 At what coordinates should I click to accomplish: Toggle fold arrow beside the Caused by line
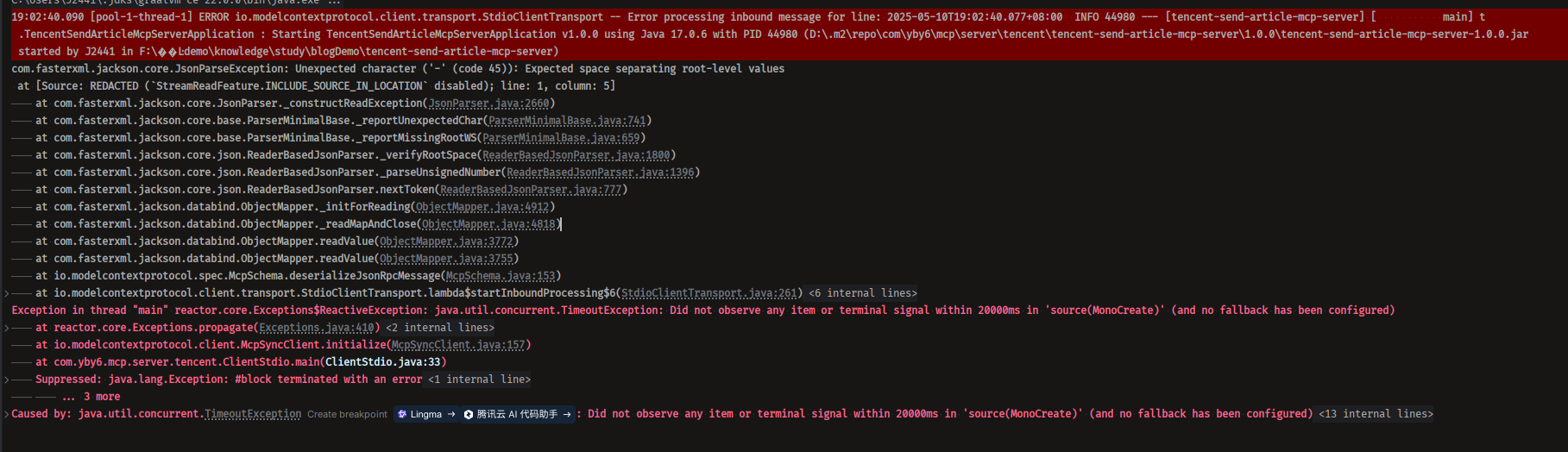[x=7, y=414]
